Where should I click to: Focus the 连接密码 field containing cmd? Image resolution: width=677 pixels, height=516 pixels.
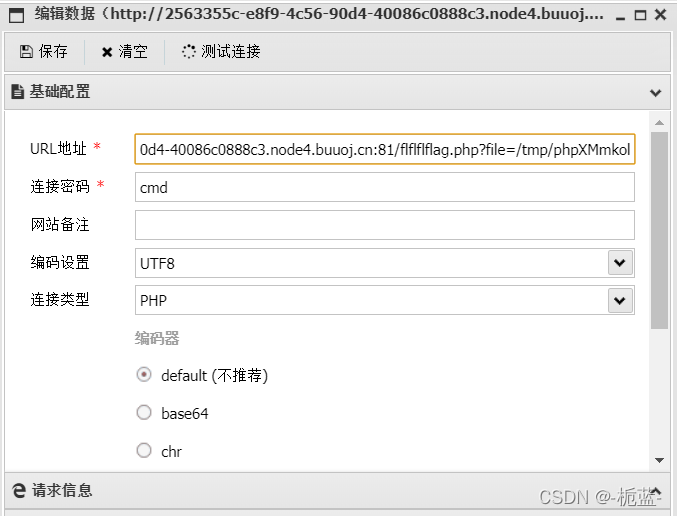point(385,187)
